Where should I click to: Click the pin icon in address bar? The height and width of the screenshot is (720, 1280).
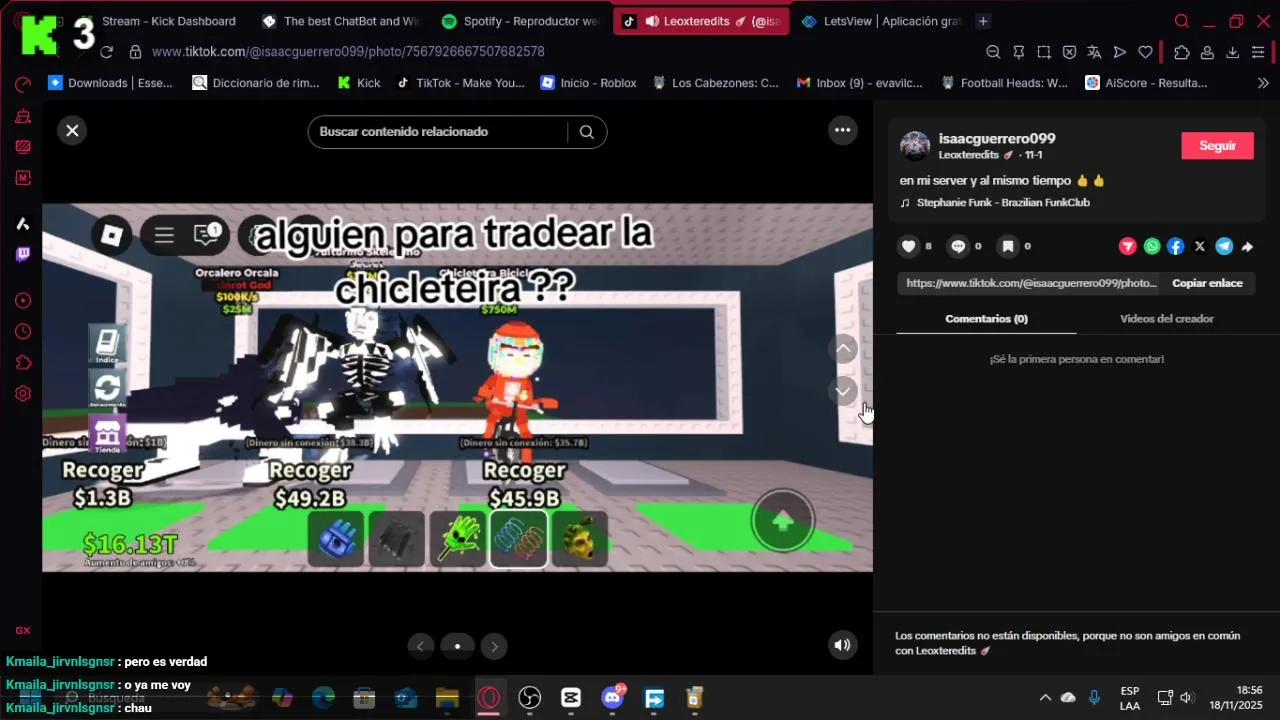[x=1018, y=52]
